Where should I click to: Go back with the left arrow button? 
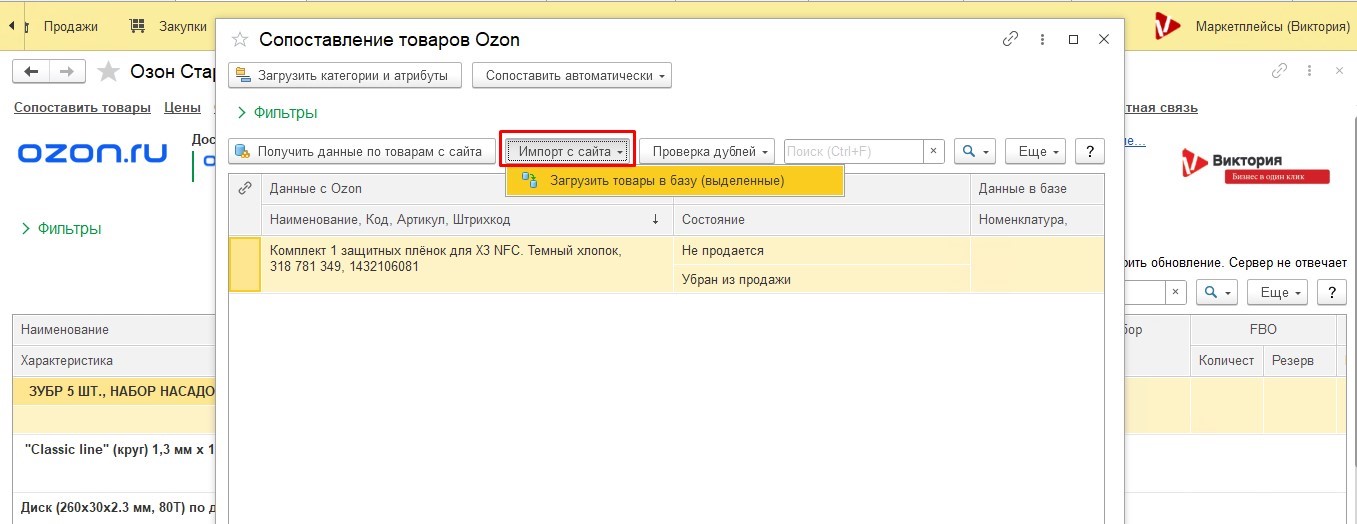coord(31,71)
